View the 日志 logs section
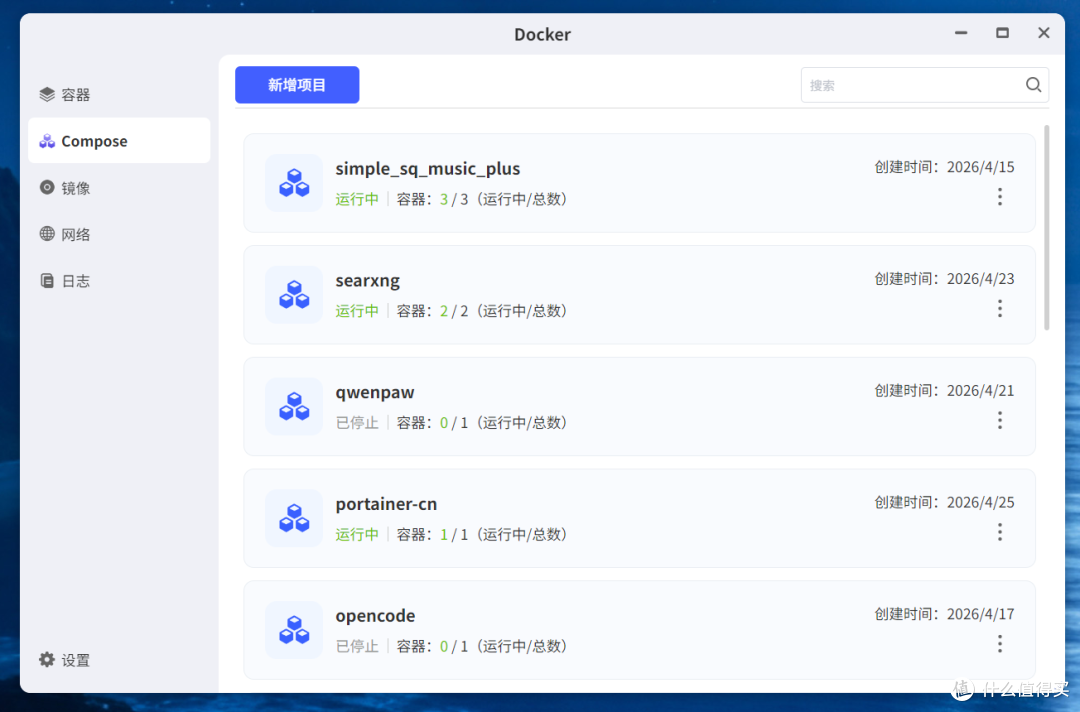 click(119, 281)
